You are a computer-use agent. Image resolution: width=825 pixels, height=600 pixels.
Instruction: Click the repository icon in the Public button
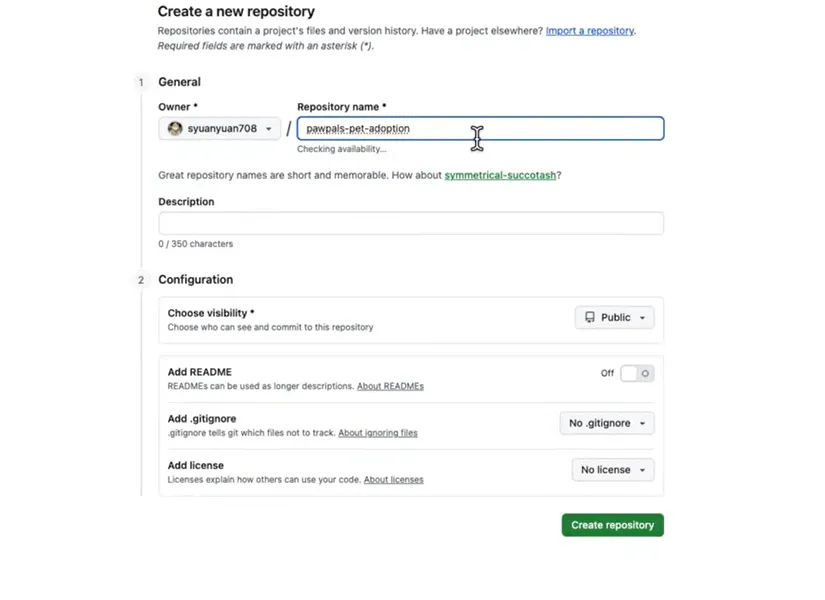tap(590, 317)
